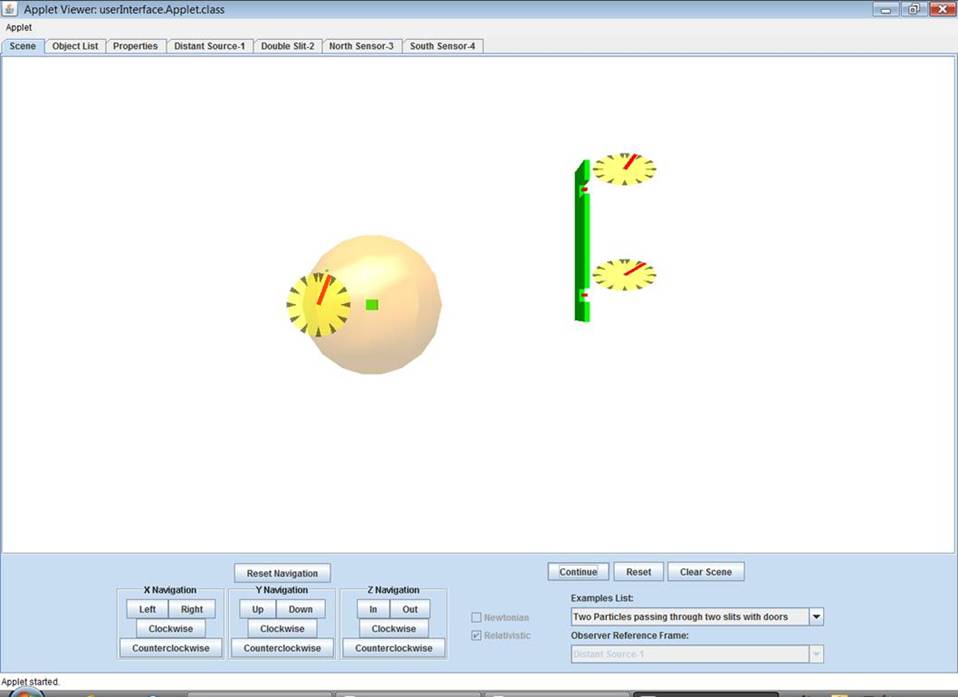Open the Double Slit-2 tab
958x697 pixels.
tap(287, 46)
